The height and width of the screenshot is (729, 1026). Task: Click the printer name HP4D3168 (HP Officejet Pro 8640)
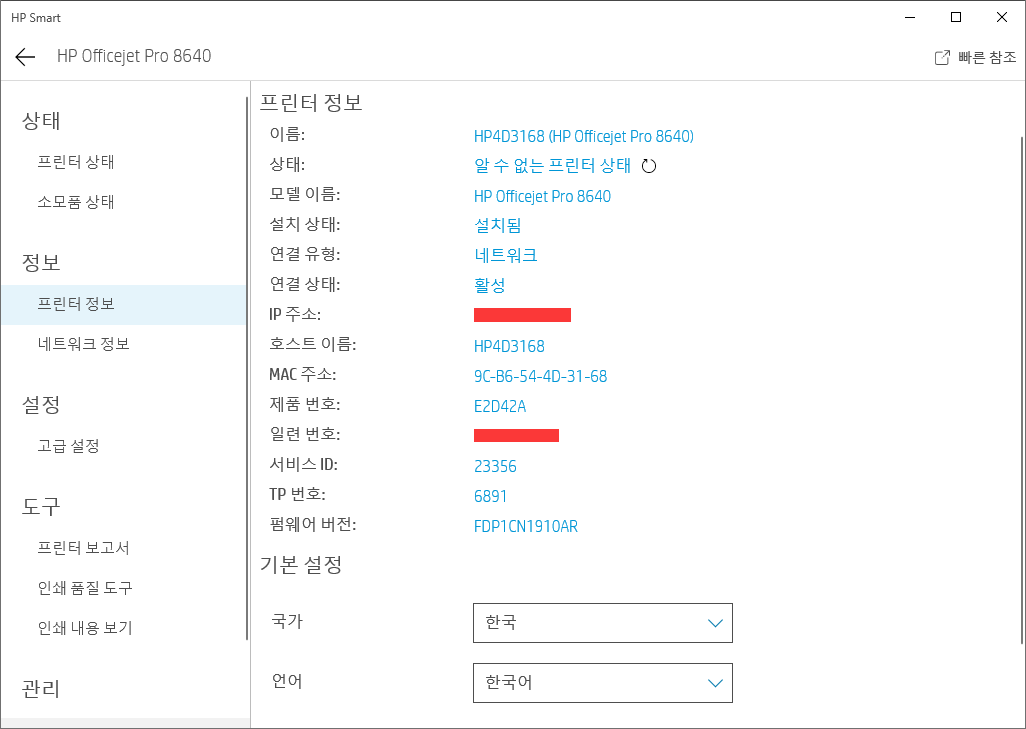[x=584, y=136]
